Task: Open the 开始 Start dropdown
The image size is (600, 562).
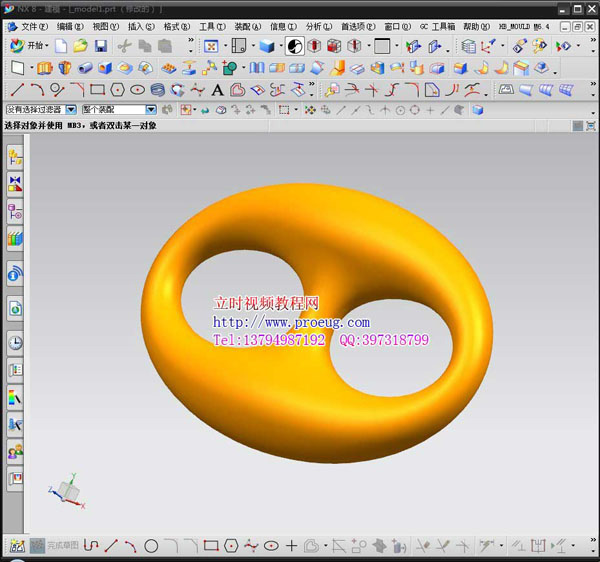Action: coord(29,46)
